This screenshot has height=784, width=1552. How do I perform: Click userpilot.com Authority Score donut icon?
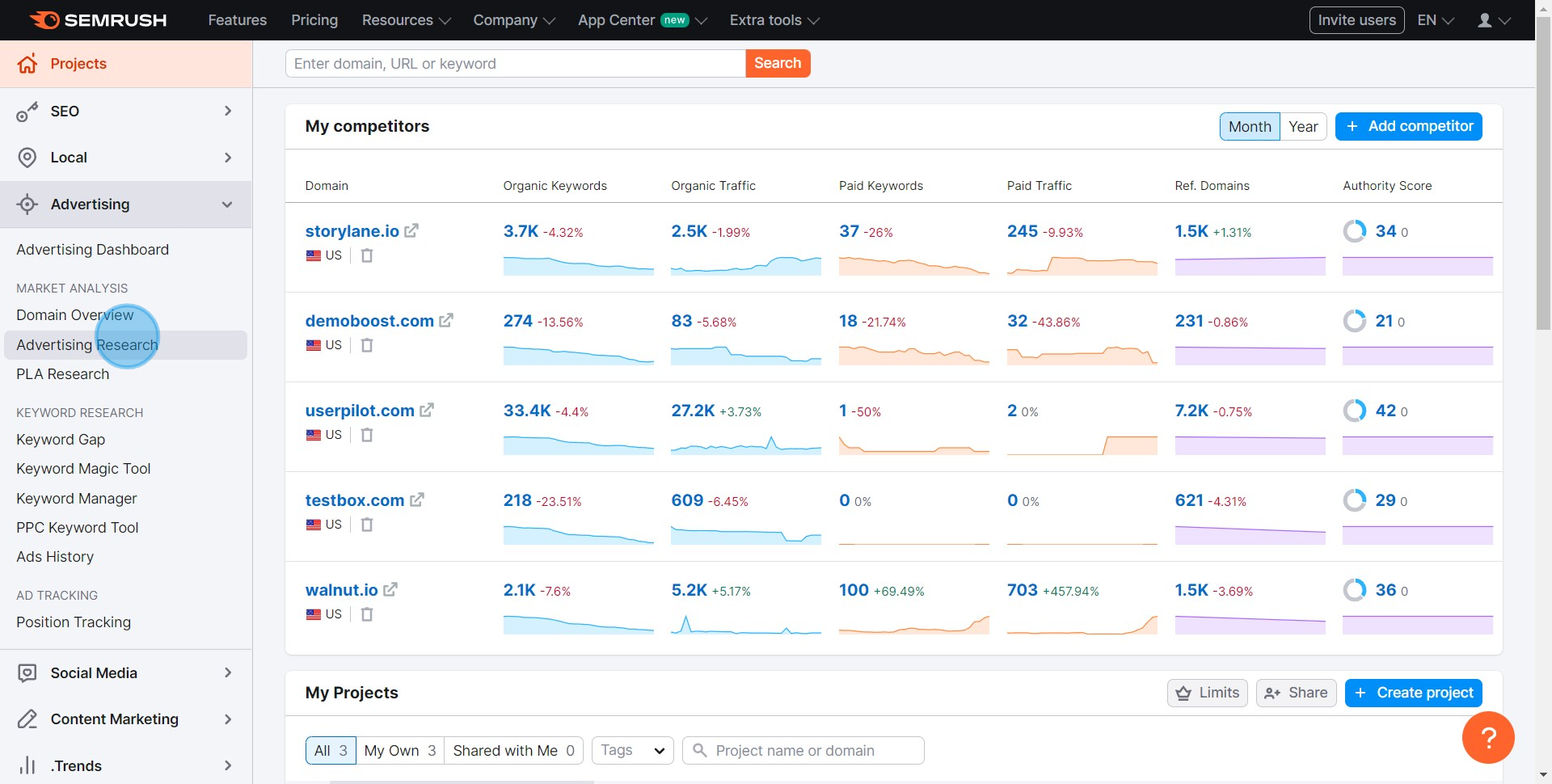point(1355,411)
